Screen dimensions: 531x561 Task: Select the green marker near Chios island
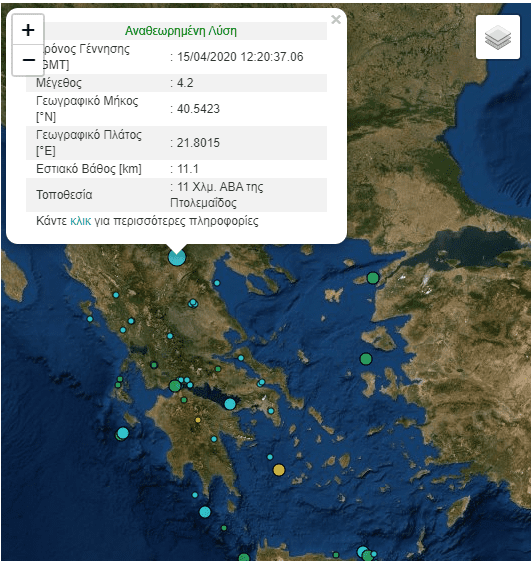pyautogui.click(x=366, y=358)
